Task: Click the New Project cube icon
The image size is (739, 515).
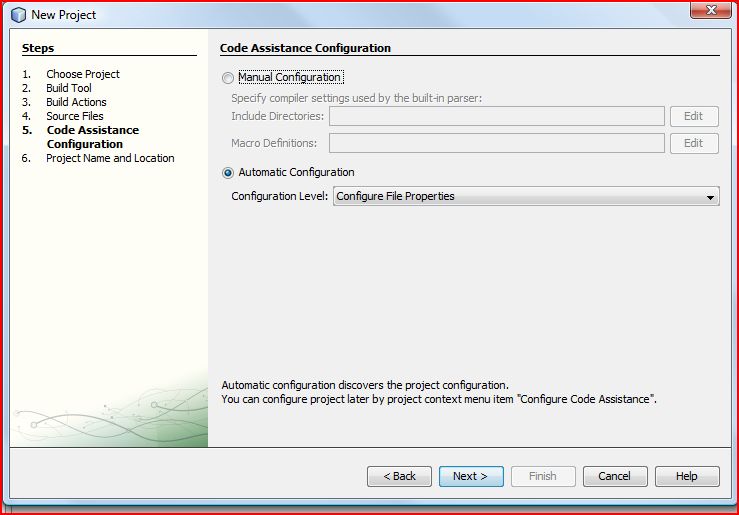Action: pos(18,15)
